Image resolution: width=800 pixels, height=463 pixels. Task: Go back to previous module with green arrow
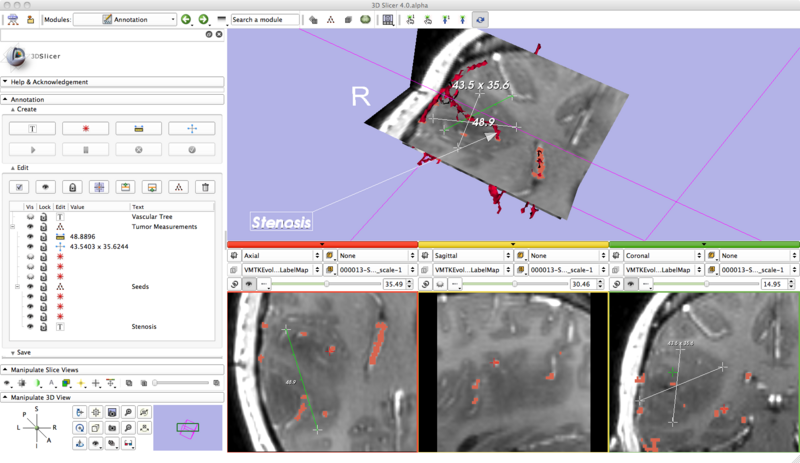(x=186, y=19)
